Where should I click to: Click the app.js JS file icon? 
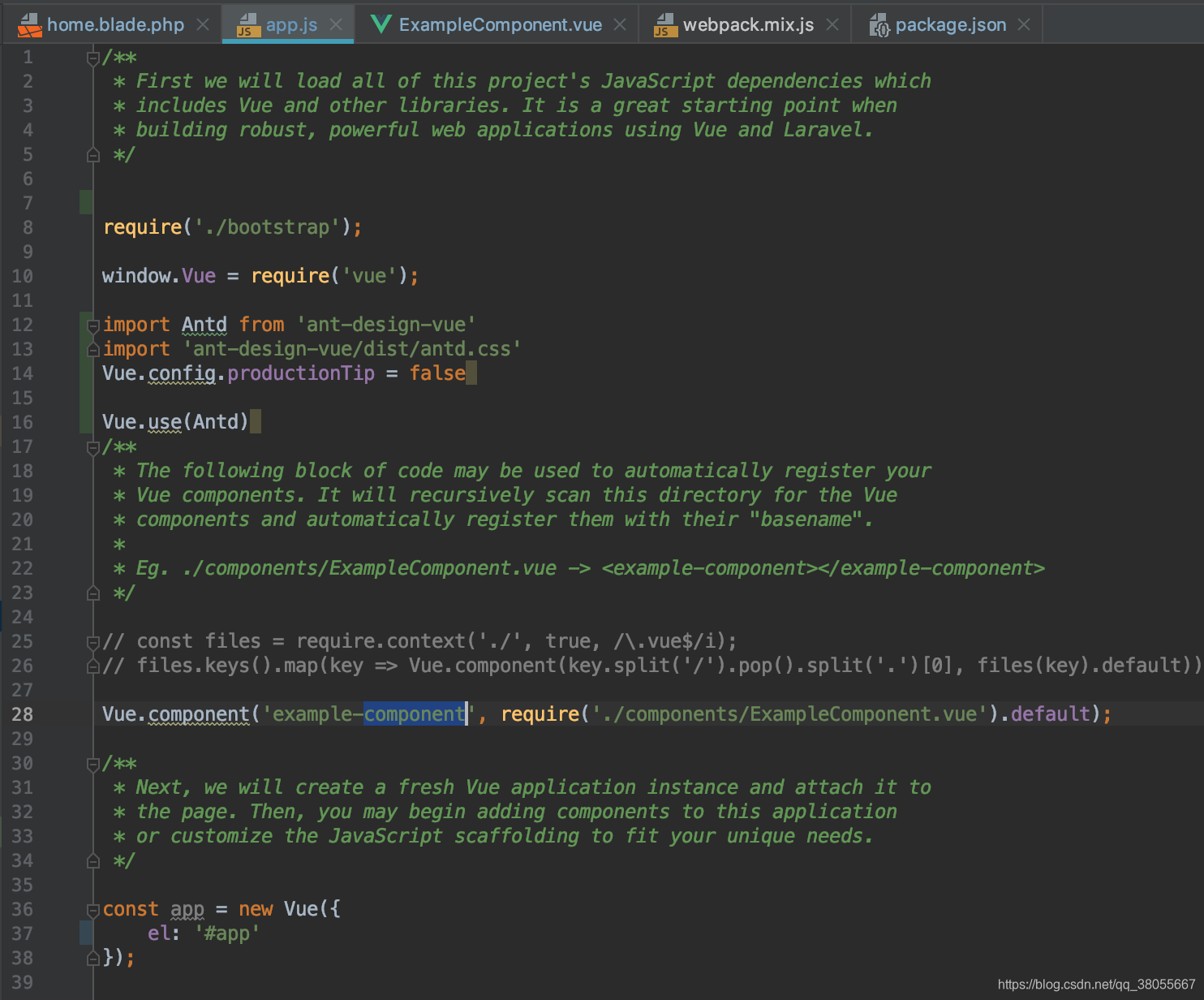click(247, 25)
